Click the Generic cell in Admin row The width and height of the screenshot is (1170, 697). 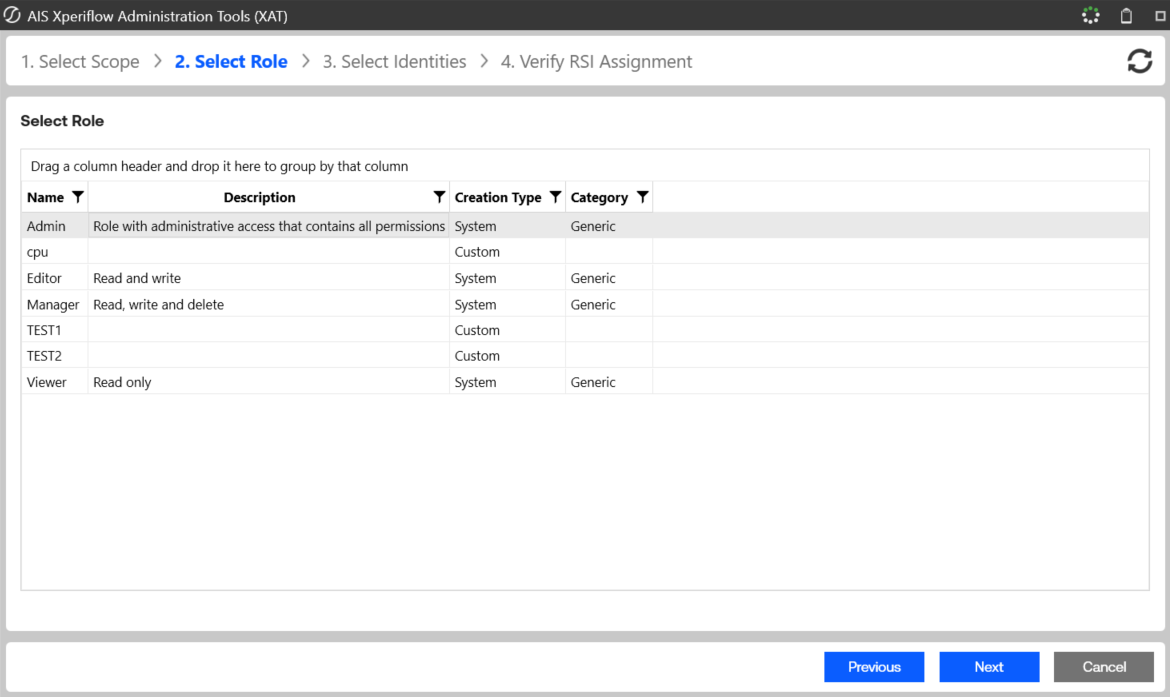(609, 225)
